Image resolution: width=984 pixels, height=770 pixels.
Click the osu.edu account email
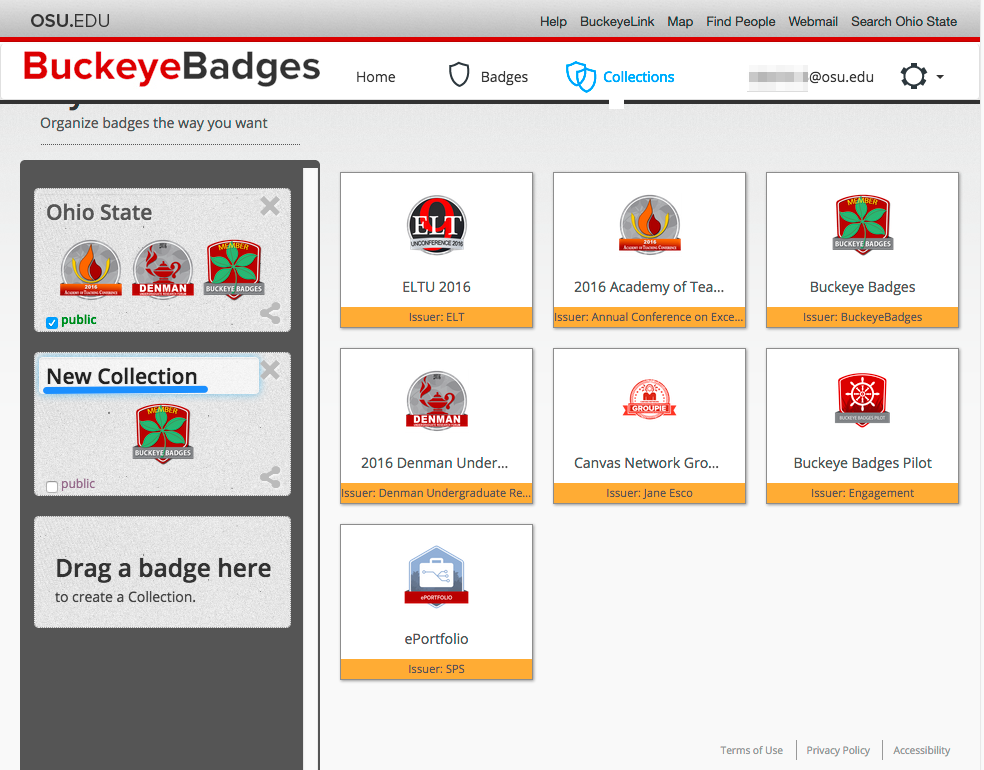point(811,77)
